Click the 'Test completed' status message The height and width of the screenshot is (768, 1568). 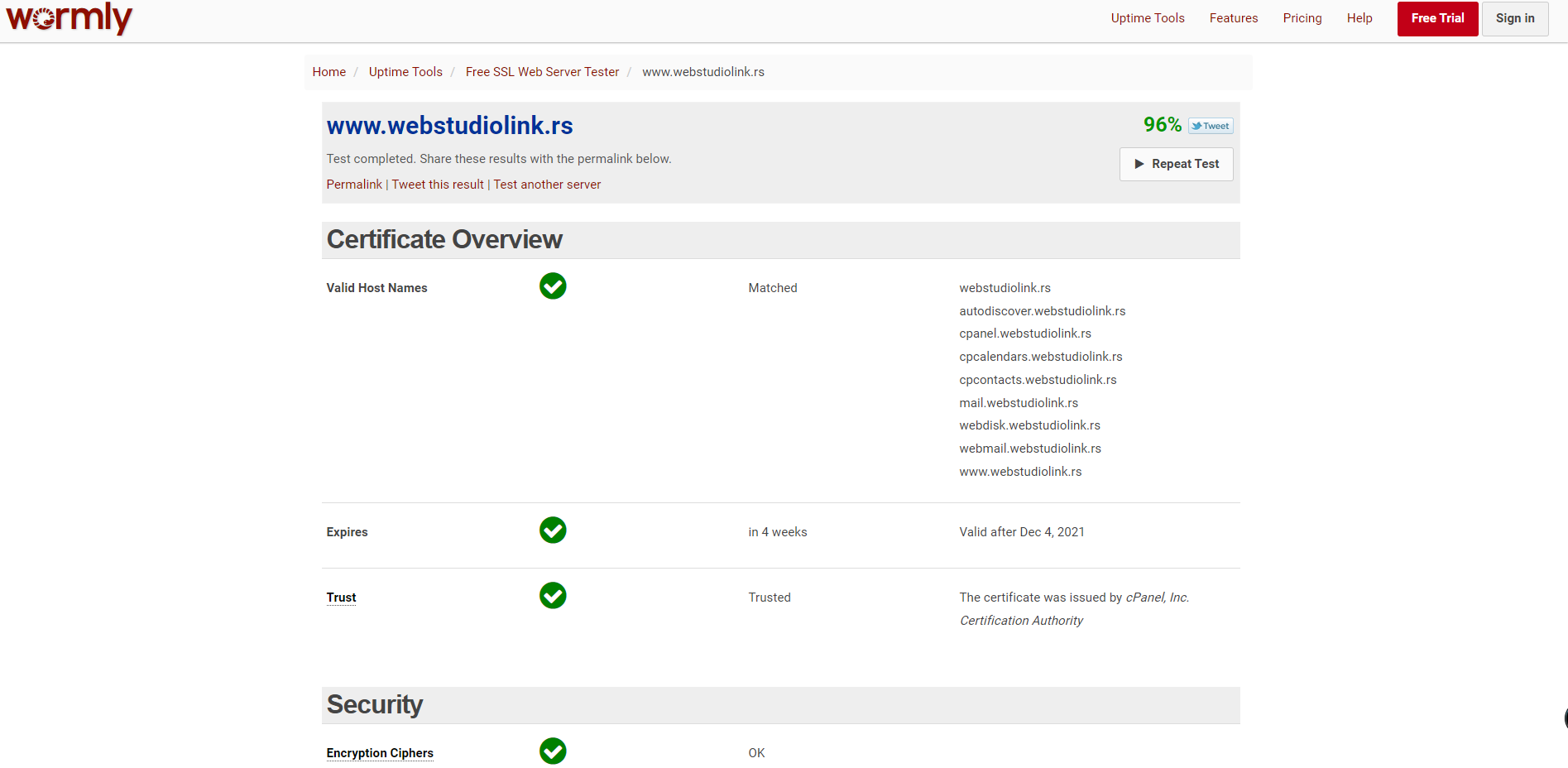point(499,159)
